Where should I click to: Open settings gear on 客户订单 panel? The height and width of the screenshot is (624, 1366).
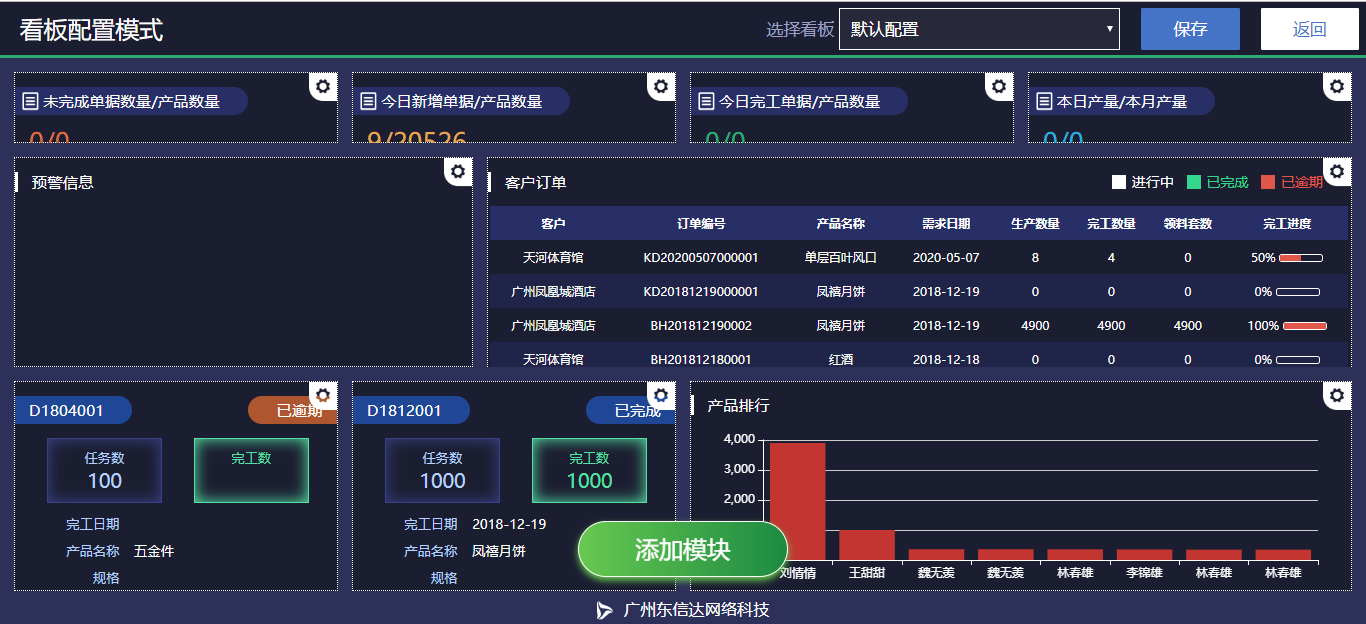[x=1337, y=171]
